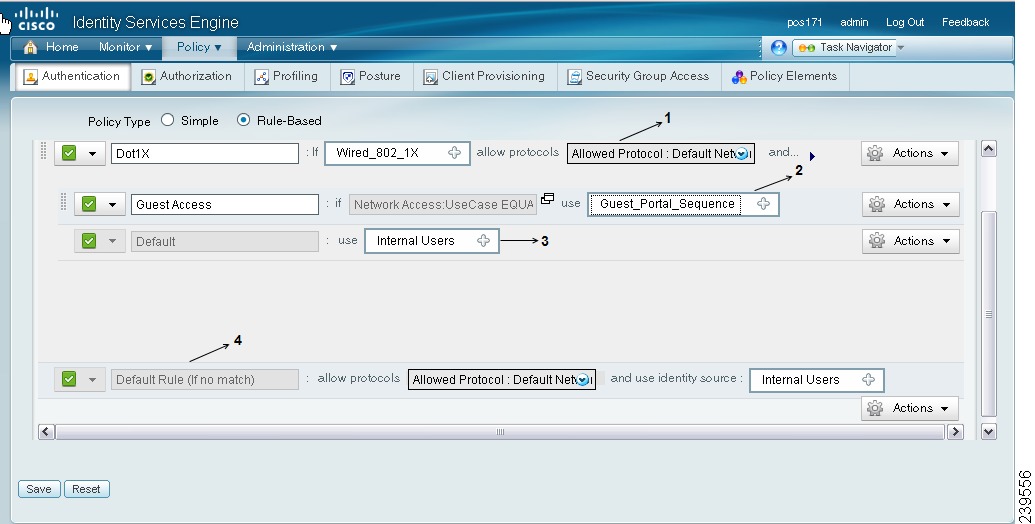Expand the blue arrow after 'and...'
The height and width of the screenshot is (524, 1035).
click(812, 156)
